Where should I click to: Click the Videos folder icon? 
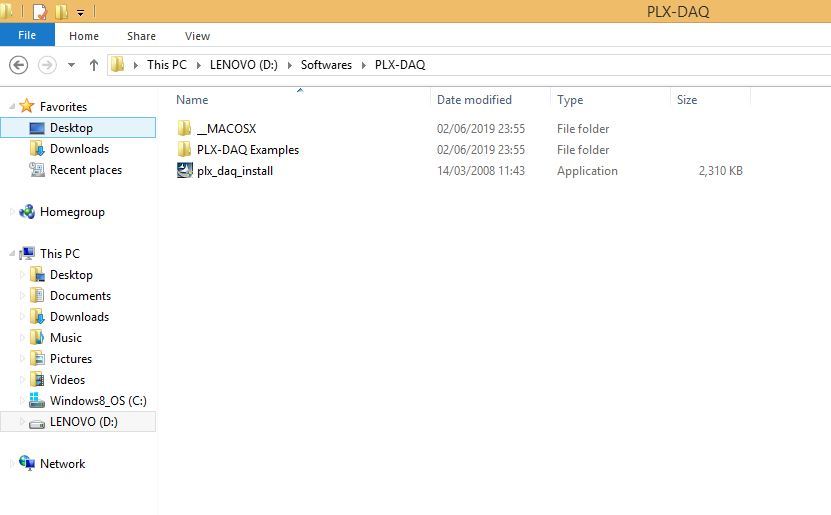37,379
